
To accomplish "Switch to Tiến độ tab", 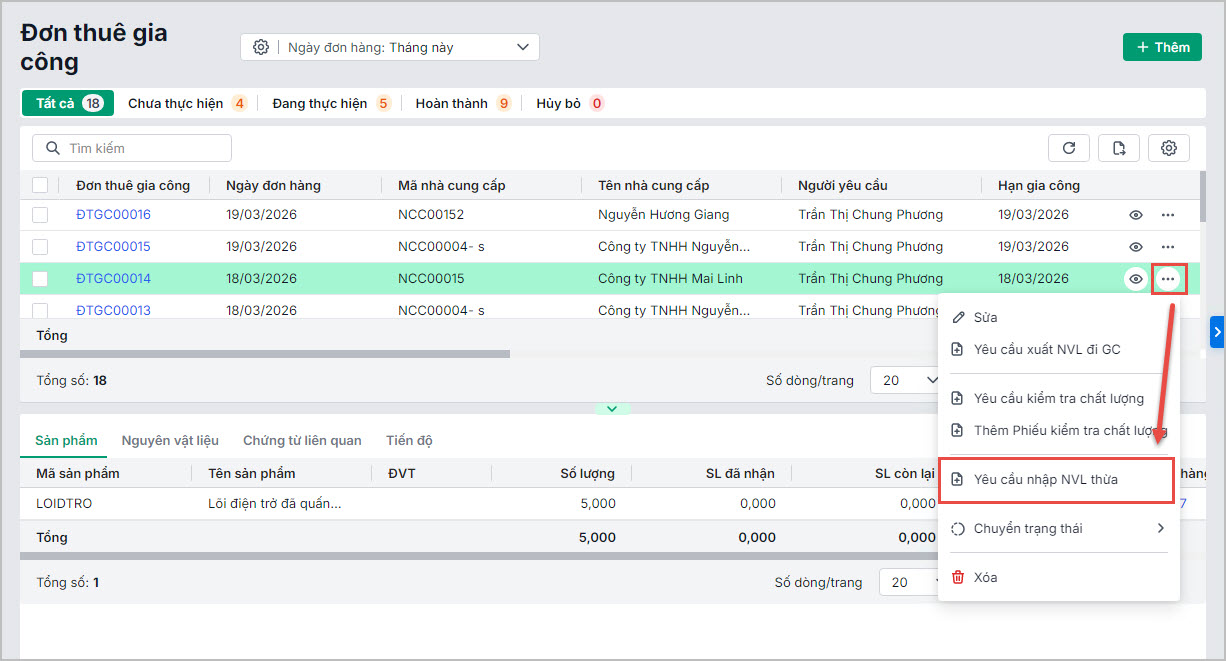I will (x=409, y=440).
